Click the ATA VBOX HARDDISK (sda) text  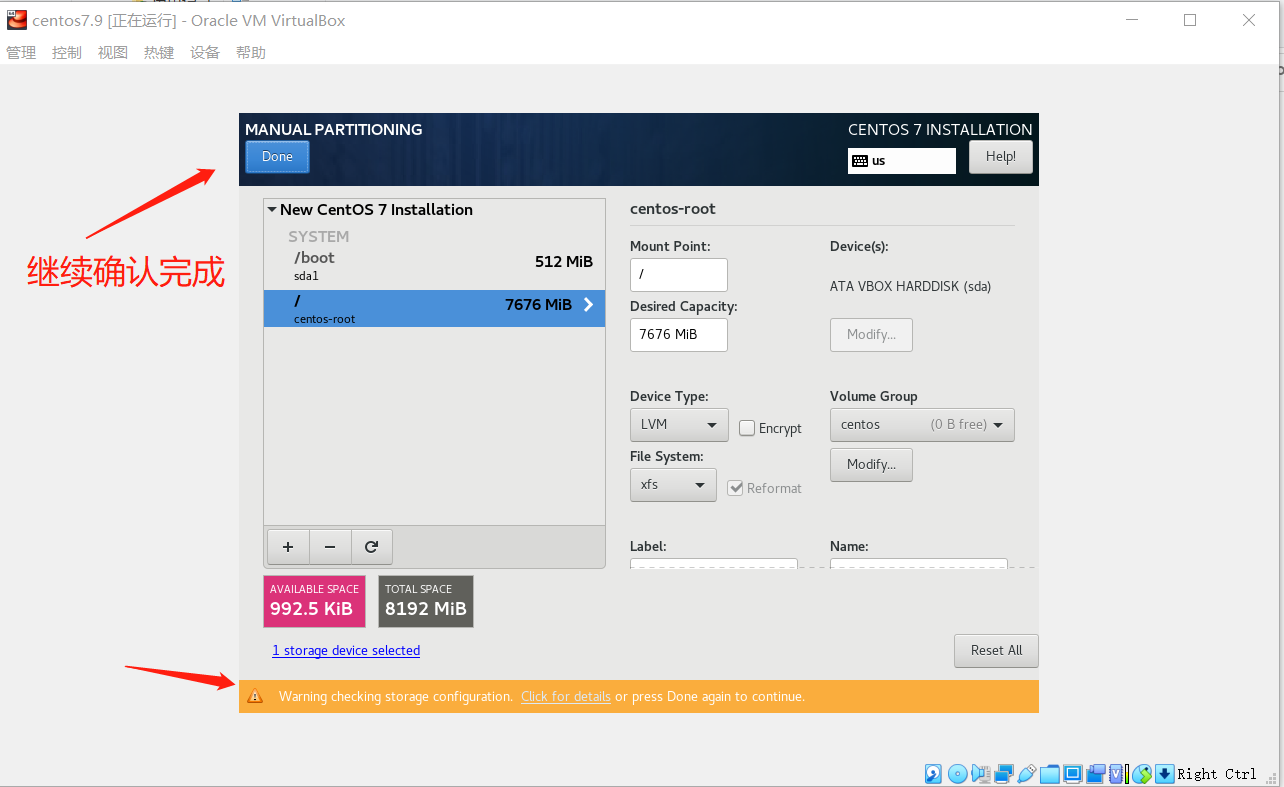pyautogui.click(x=910, y=287)
